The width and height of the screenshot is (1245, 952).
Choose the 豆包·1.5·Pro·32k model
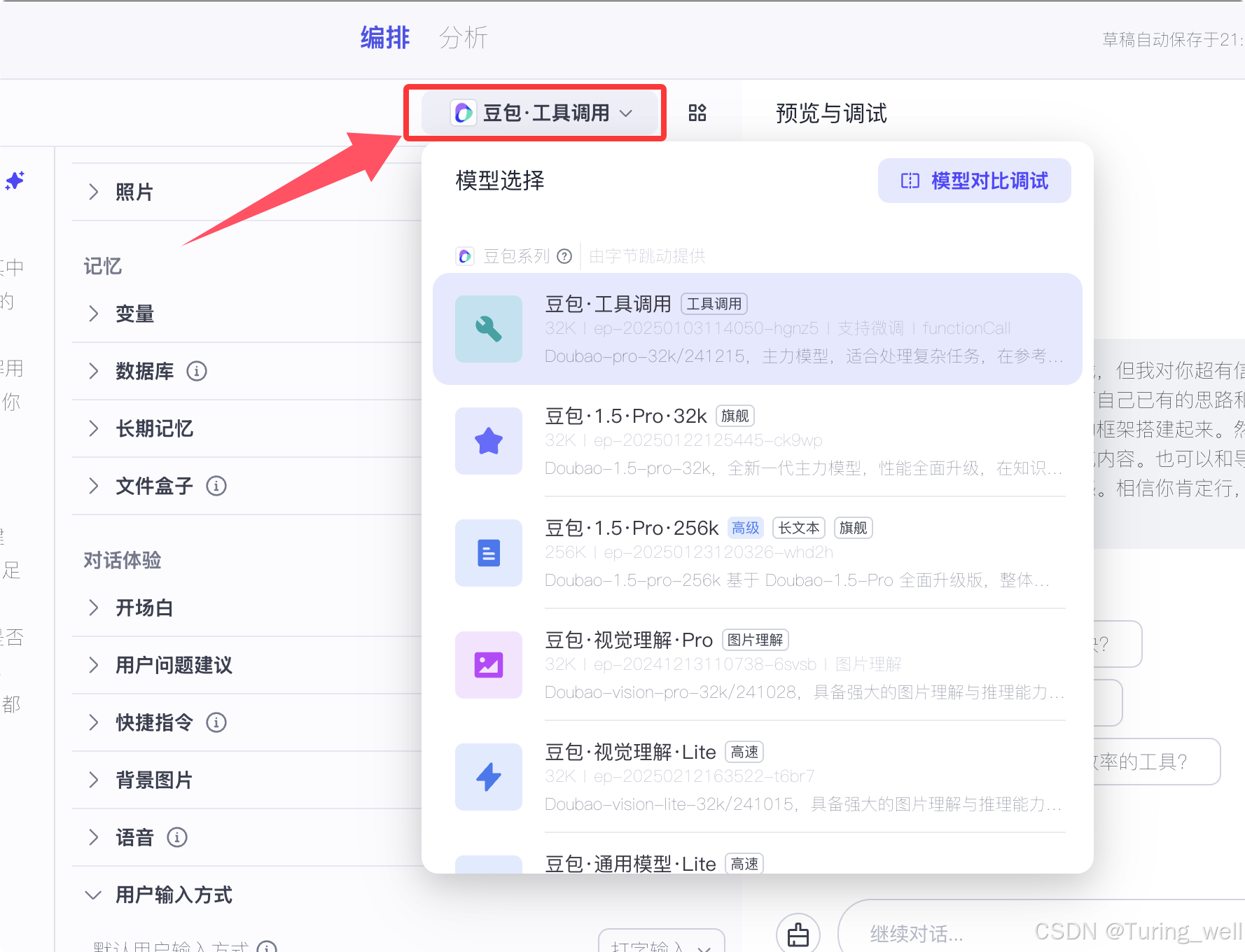click(x=757, y=441)
